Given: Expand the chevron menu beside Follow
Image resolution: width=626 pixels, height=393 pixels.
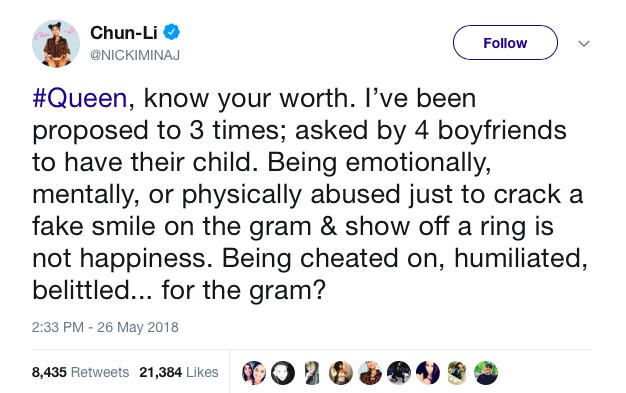Looking at the screenshot, I should (584, 43).
